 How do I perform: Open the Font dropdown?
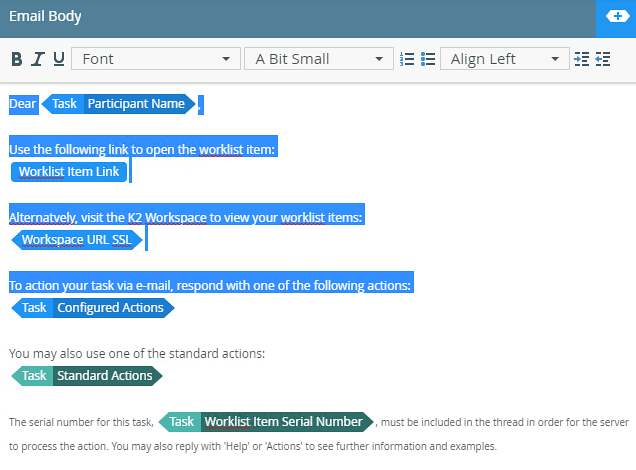tap(155, 59)
